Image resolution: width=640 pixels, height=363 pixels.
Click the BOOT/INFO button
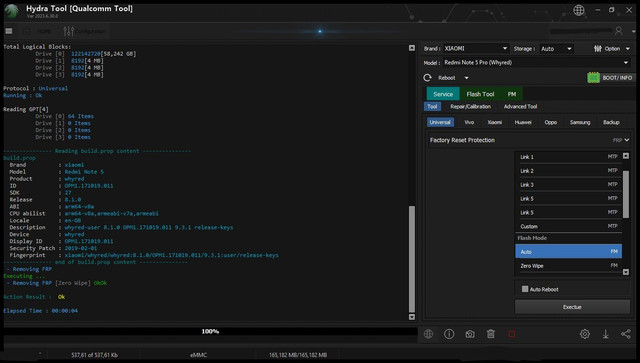point(611,78)
